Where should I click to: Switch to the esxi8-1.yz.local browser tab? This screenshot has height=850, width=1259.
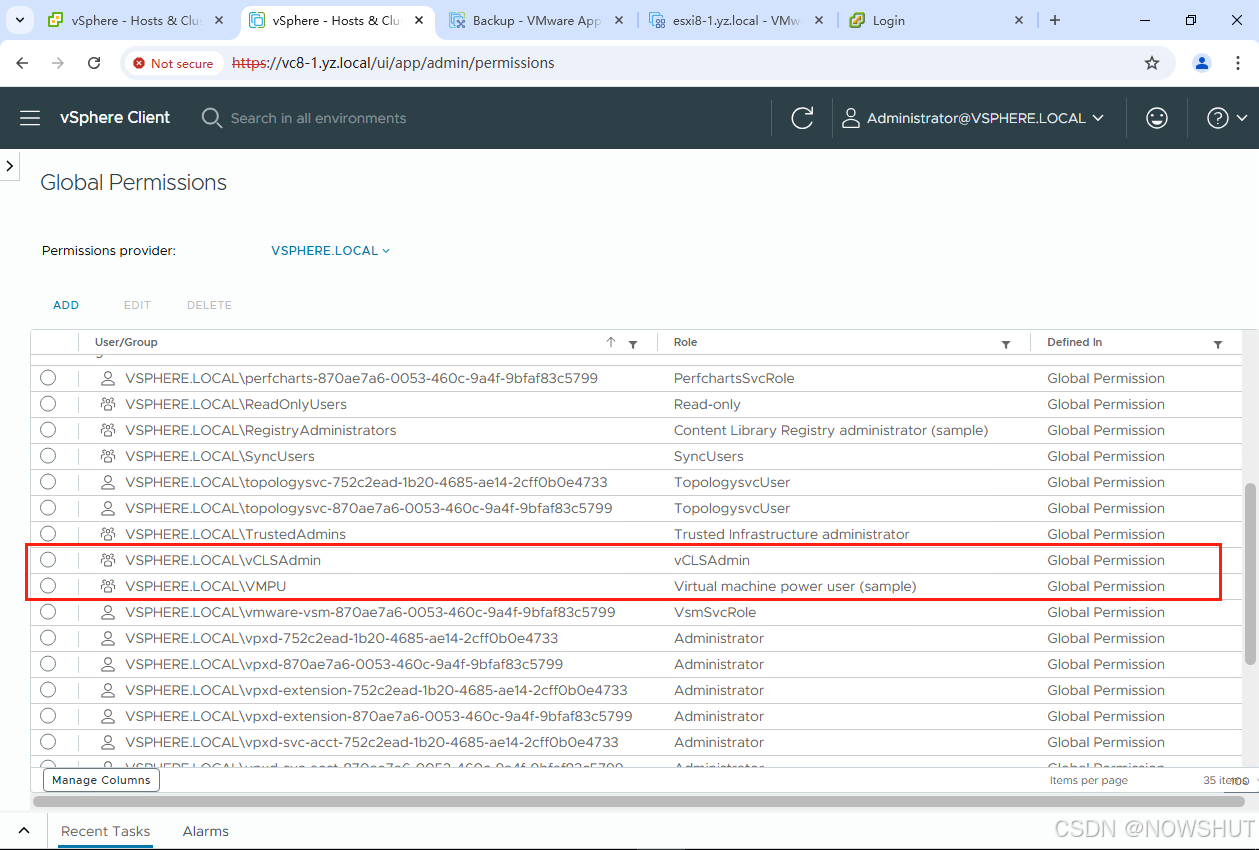pyautogui.click(x=737, y=20)
